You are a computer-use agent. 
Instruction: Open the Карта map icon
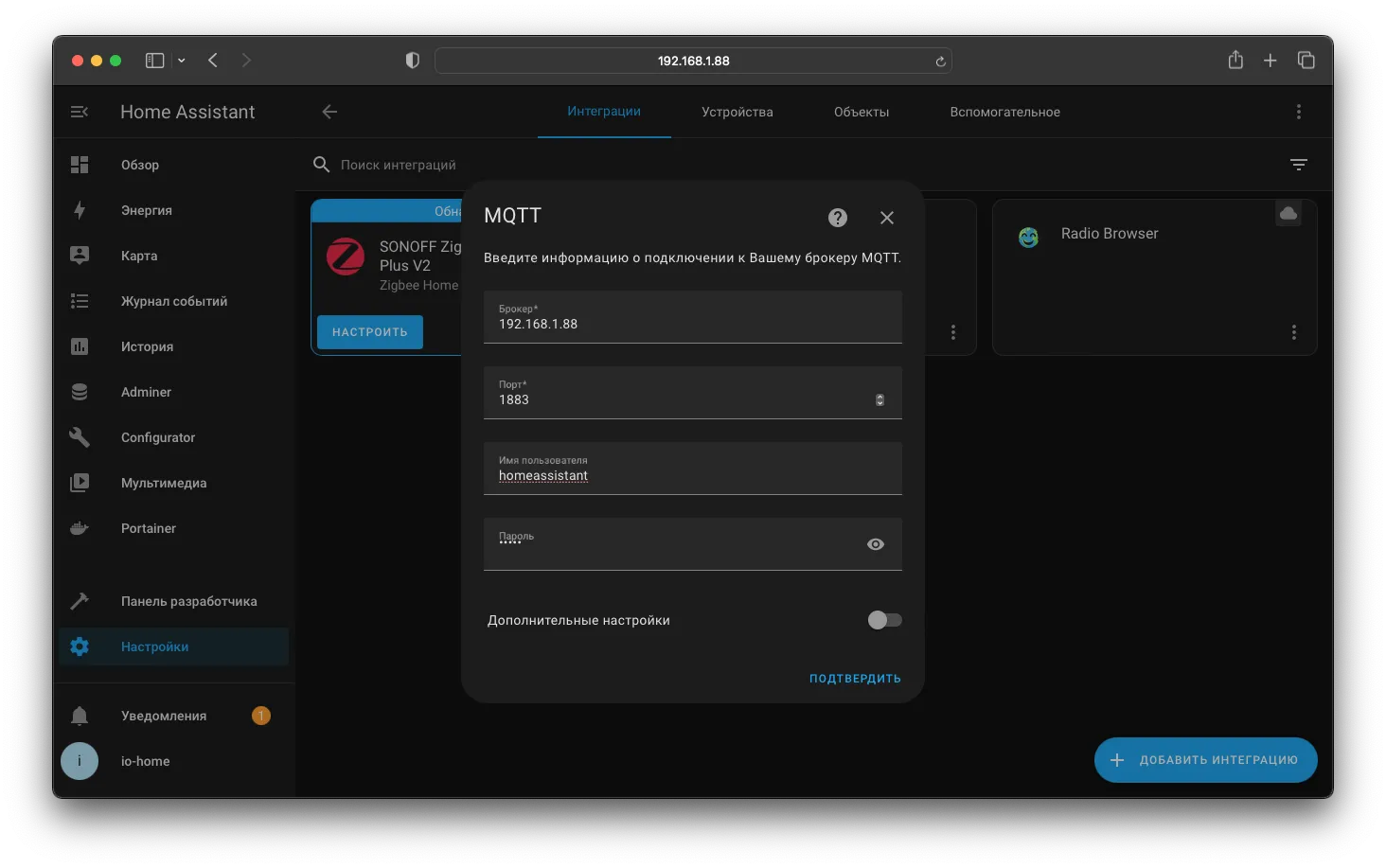click(x=80, y=256)
